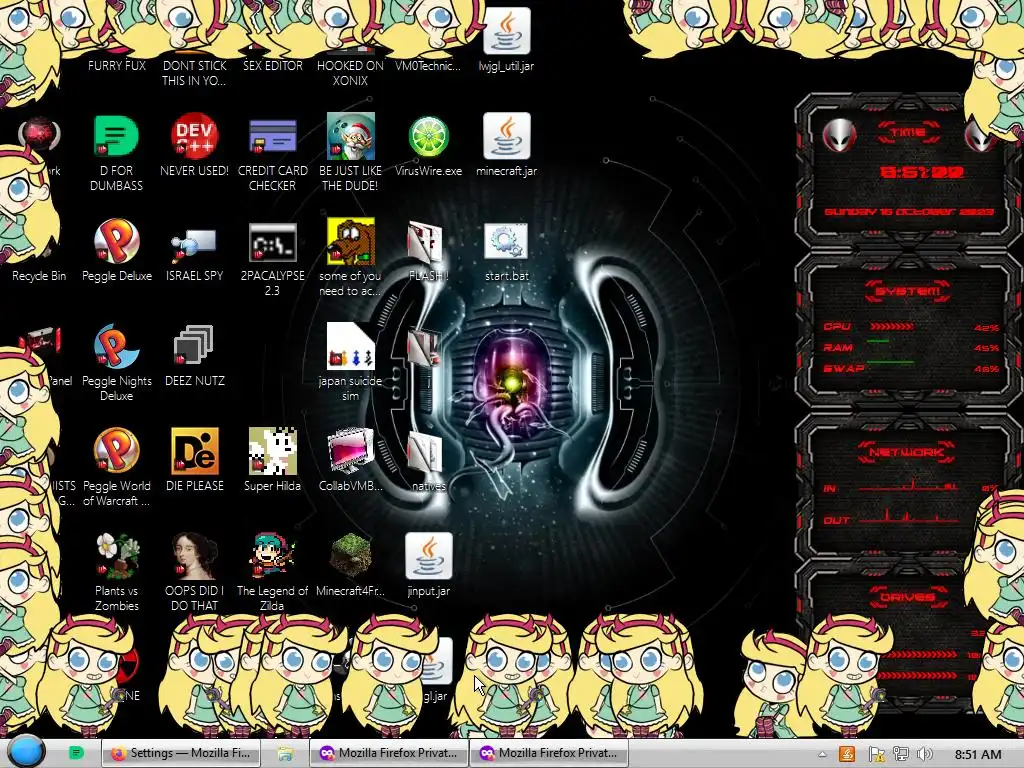Screen dimensions: 1024x768
Task: Click the network tray icon
Action: pos(901,754)
